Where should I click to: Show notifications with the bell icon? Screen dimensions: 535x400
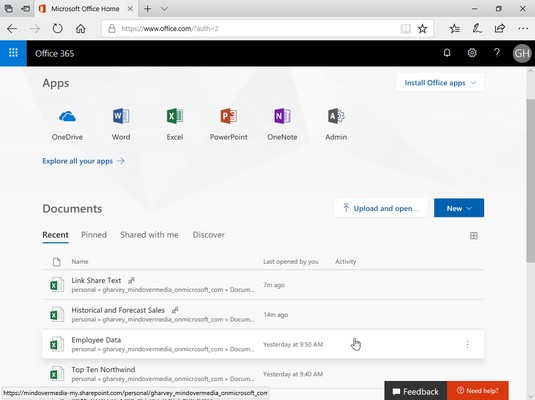tap(447, 53)
